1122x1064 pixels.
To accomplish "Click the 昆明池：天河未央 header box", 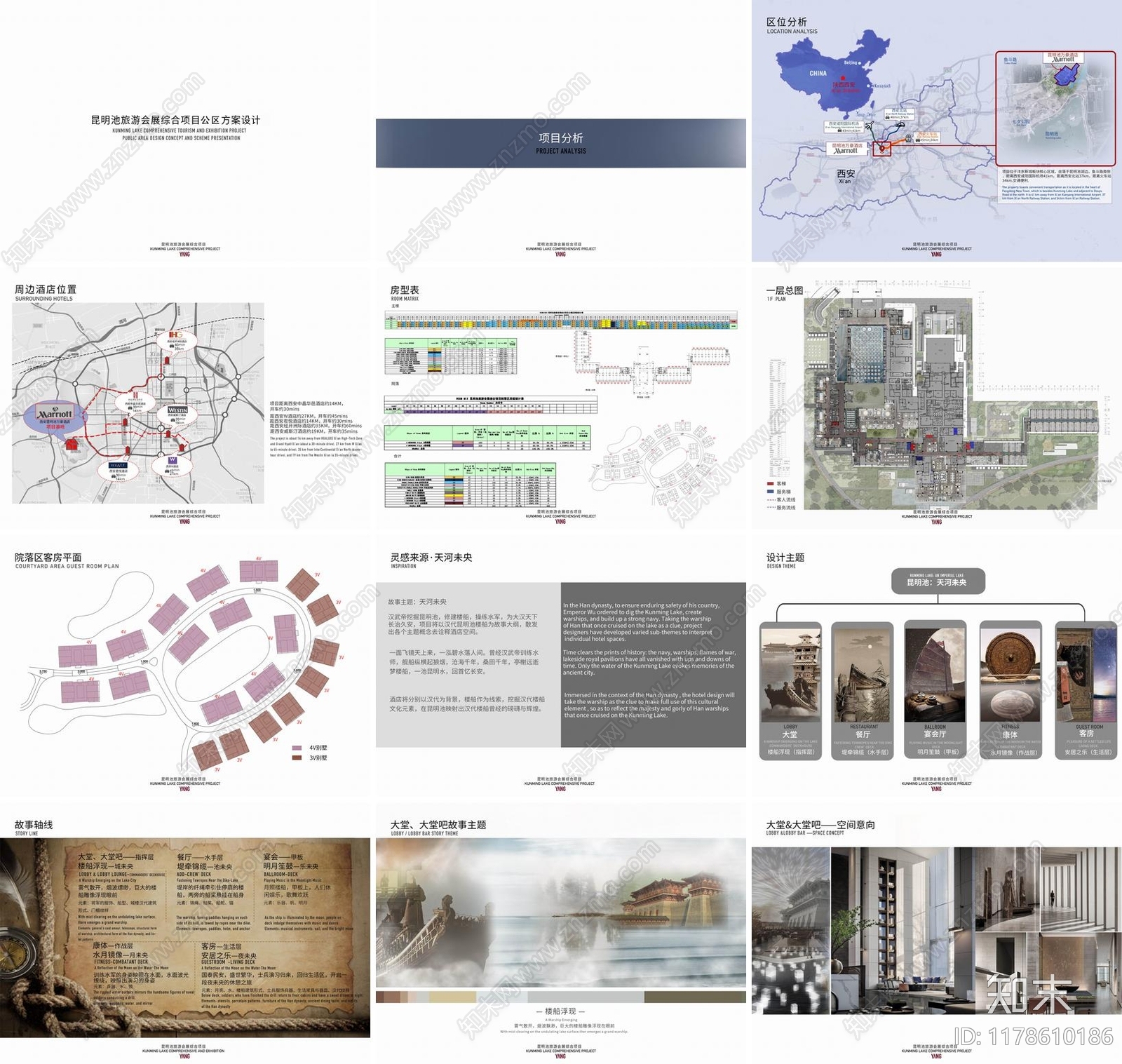I will (938, 581).
